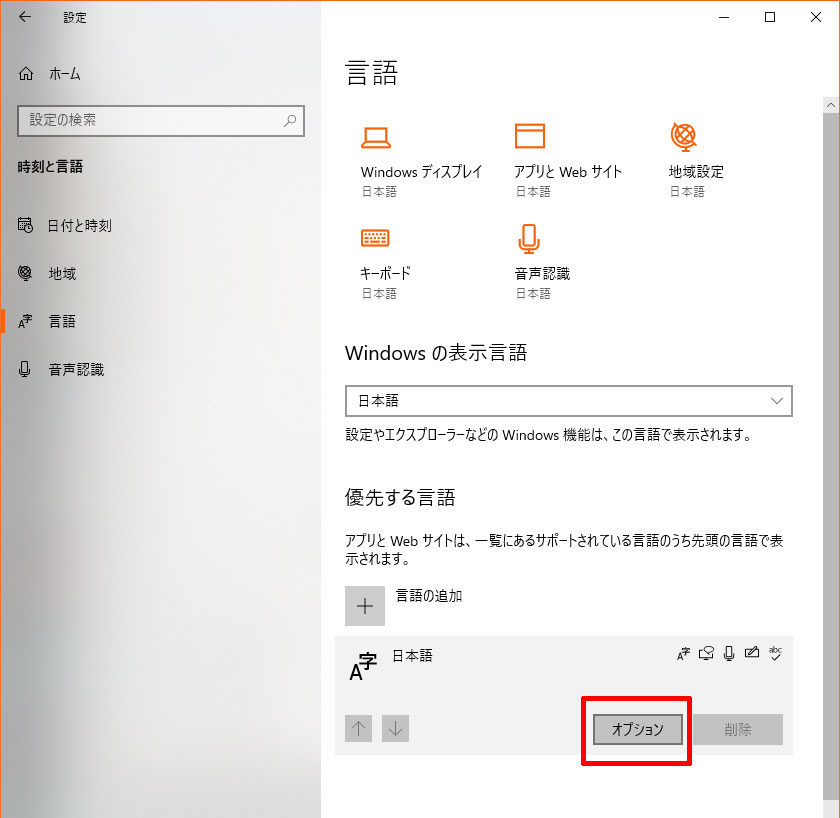This screenshot has height=818, width=840.
Task: Close the 設定 window
Action: pyautogui.click(x=815, y=17)
